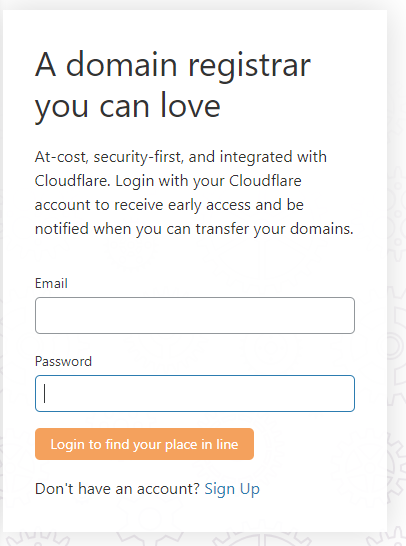406x546 pixels.
Task: Open the Sign Up link
Action: (x=232, y=489)
